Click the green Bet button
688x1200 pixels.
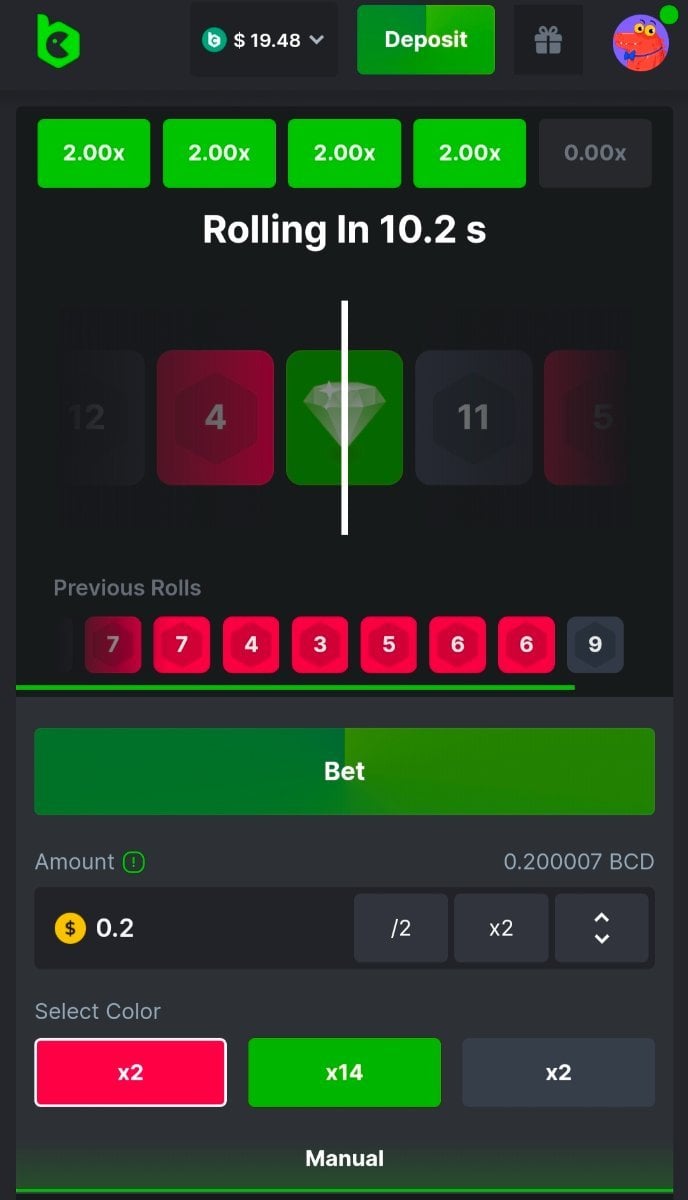[x=344, y=771]
